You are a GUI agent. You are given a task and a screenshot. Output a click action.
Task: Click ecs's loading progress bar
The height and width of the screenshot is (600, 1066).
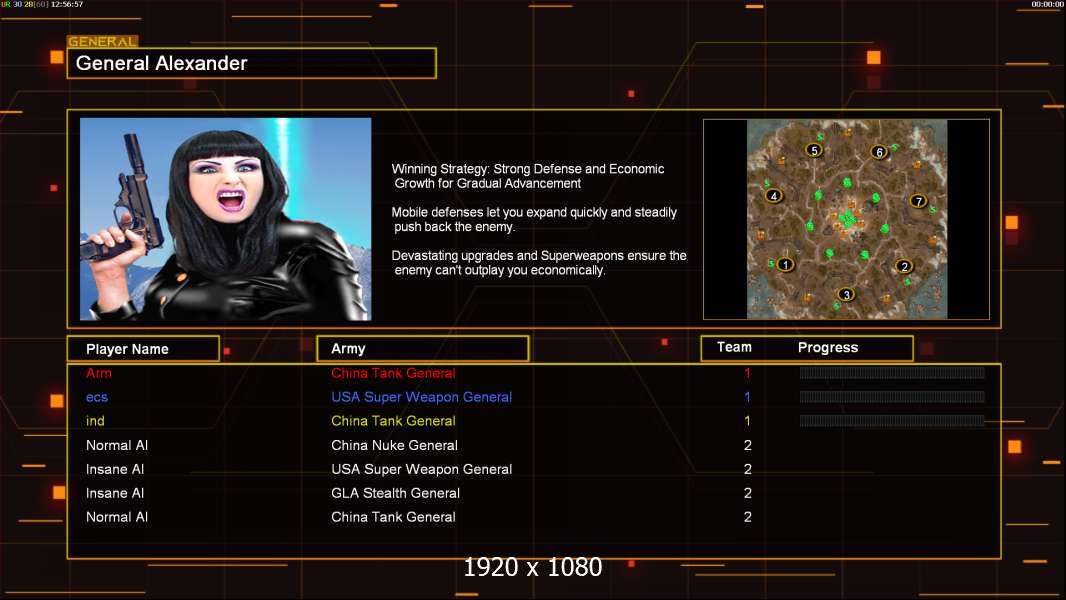click(892, 397)
